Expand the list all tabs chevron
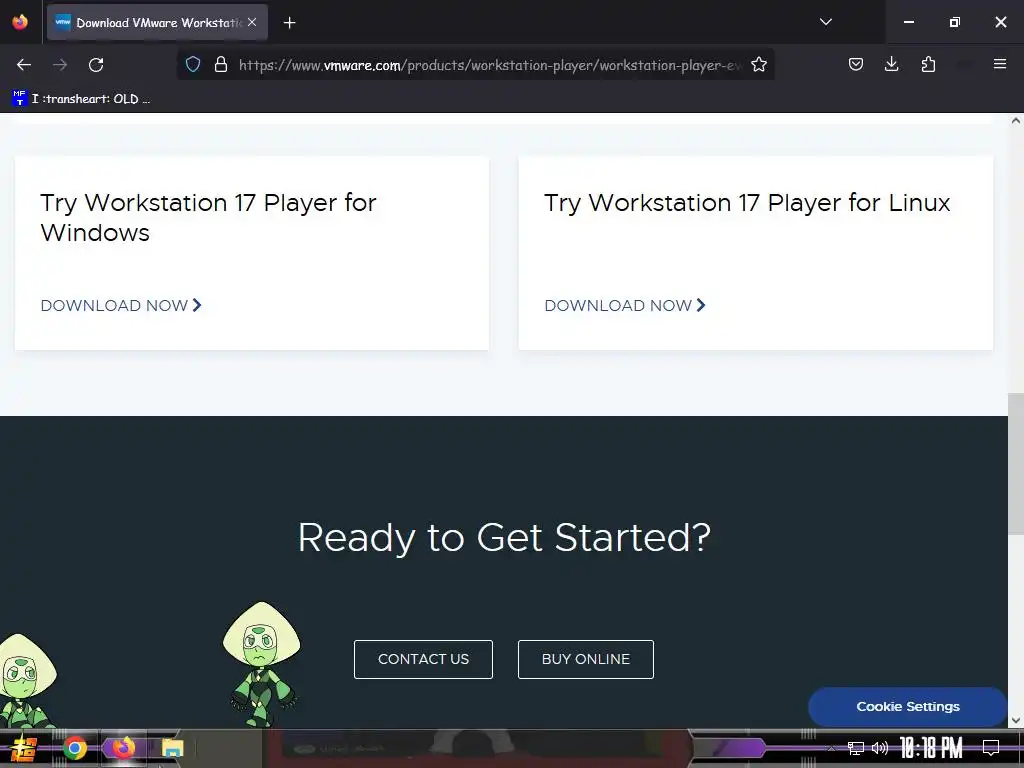The image size is (1024, 768). 825,22
